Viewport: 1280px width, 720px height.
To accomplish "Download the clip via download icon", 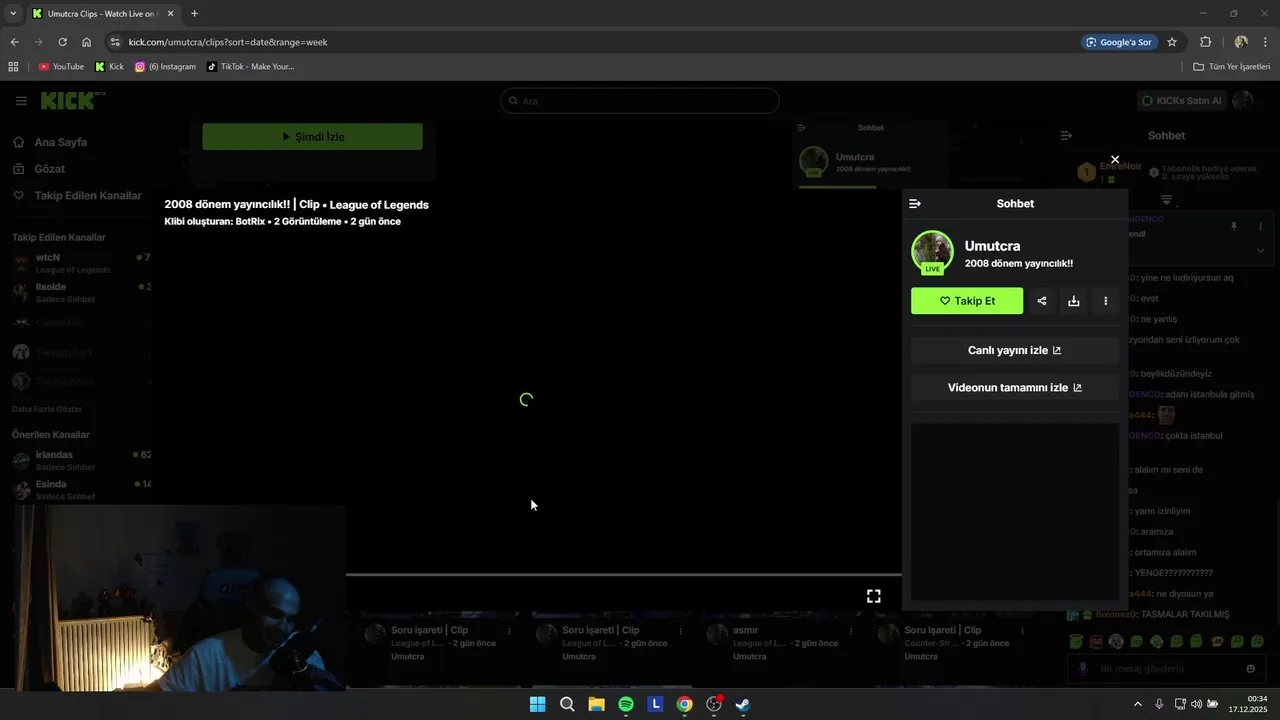I will pyautogui.click(x=1074, y=301).
